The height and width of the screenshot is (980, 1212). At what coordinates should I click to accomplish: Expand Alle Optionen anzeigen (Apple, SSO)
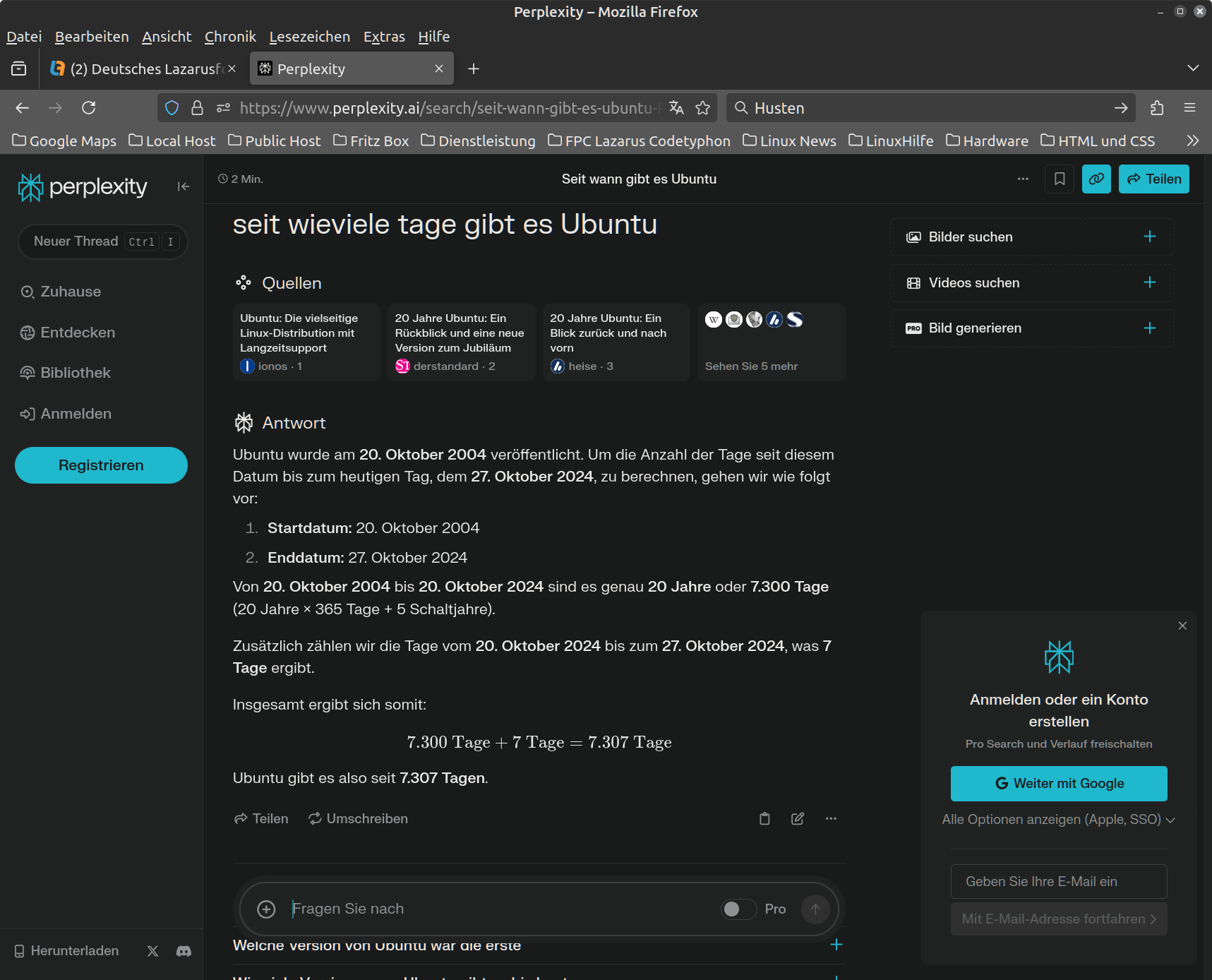[x=1058, y=820]
